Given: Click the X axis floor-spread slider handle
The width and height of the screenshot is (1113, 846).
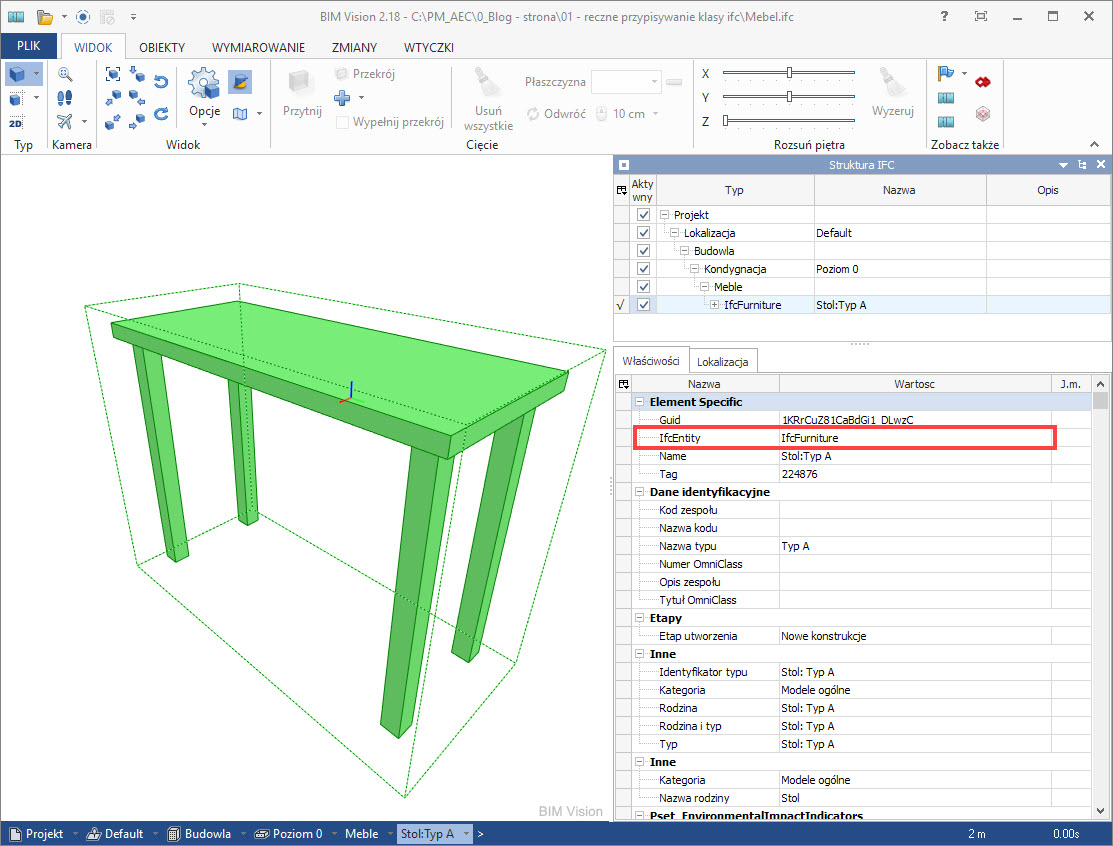Looking at the screenshot, I should tap(789, 73).
